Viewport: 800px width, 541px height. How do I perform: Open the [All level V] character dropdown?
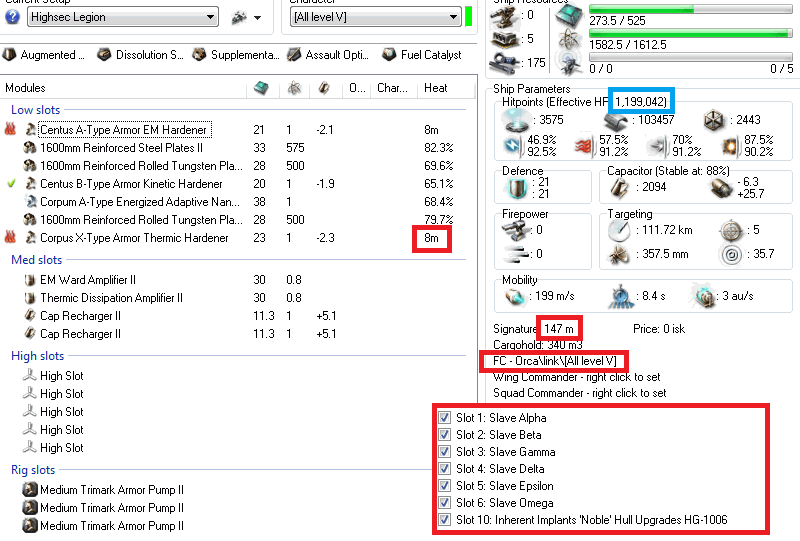click(376, 17)
